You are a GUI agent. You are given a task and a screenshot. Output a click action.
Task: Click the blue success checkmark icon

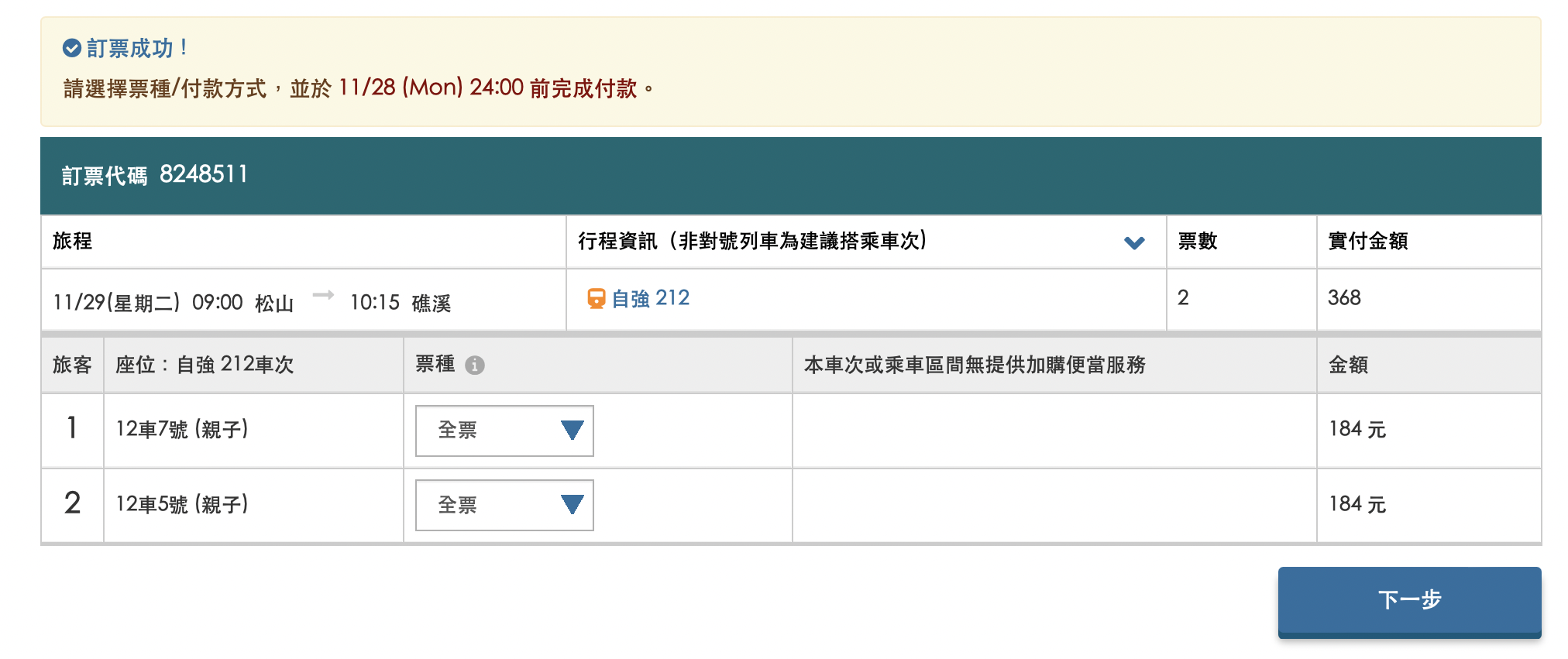(71, 49)
